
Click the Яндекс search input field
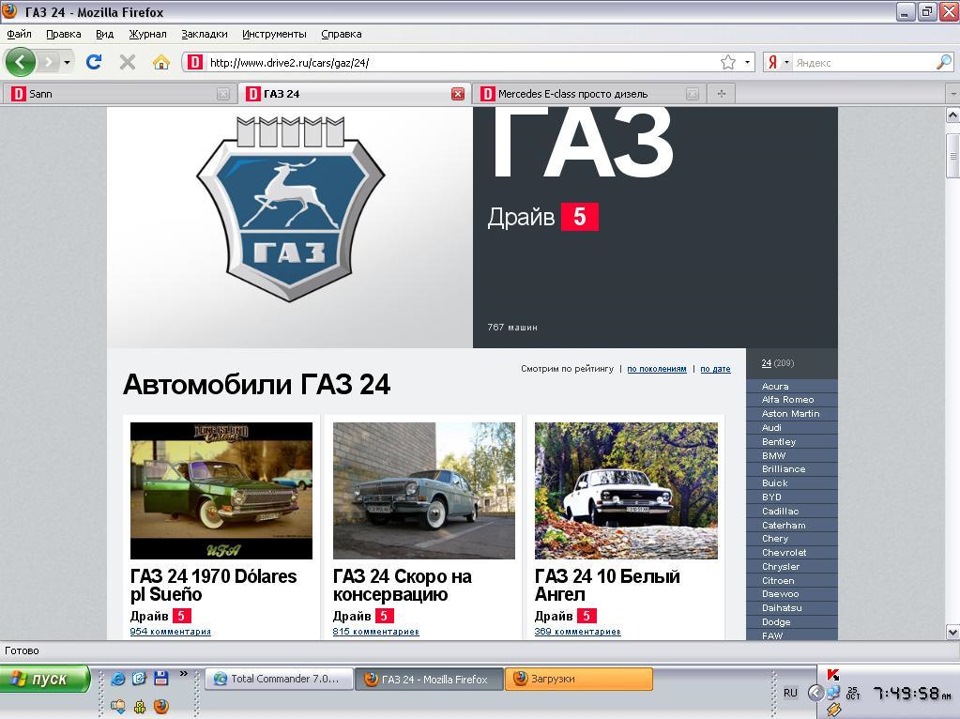click(864, 62)
